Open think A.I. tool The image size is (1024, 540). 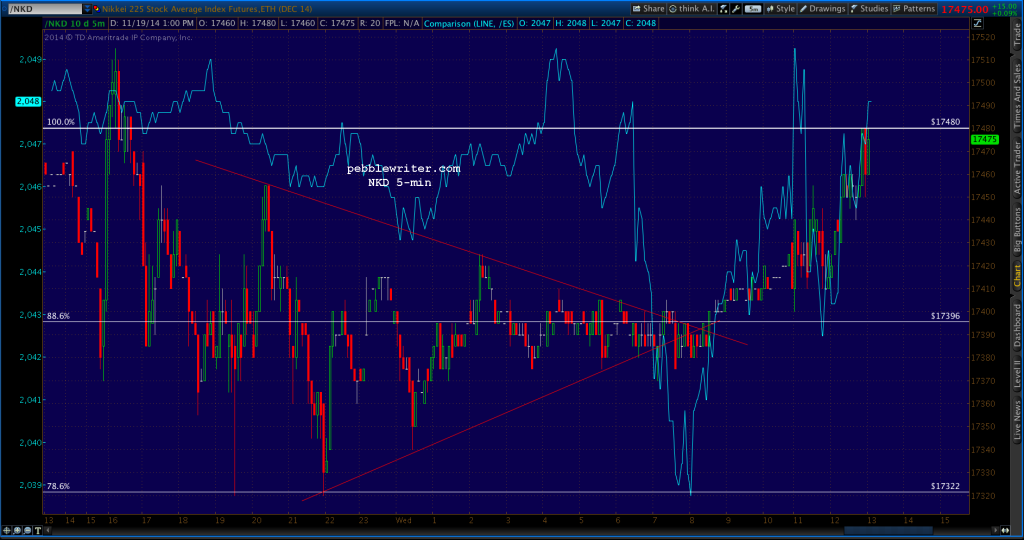tap(692, 9)
